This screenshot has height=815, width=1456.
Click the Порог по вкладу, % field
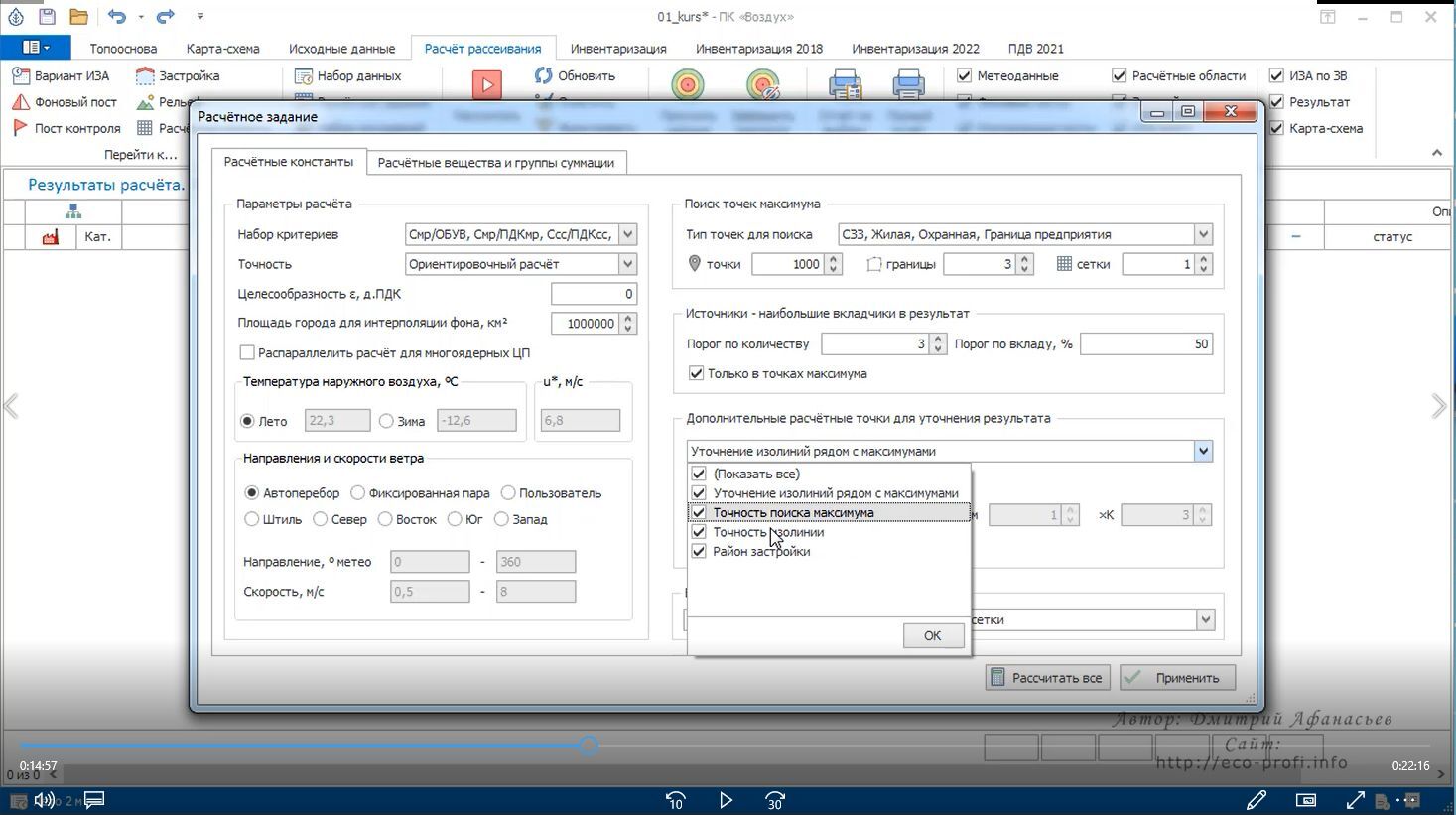pyautogui.click(x=1145, y=343)
